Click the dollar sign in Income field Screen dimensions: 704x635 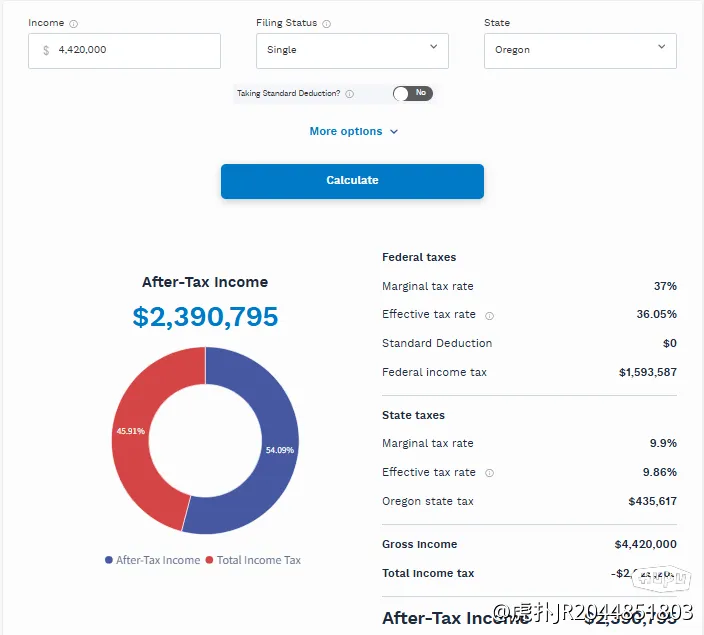[x=46, y=50]
